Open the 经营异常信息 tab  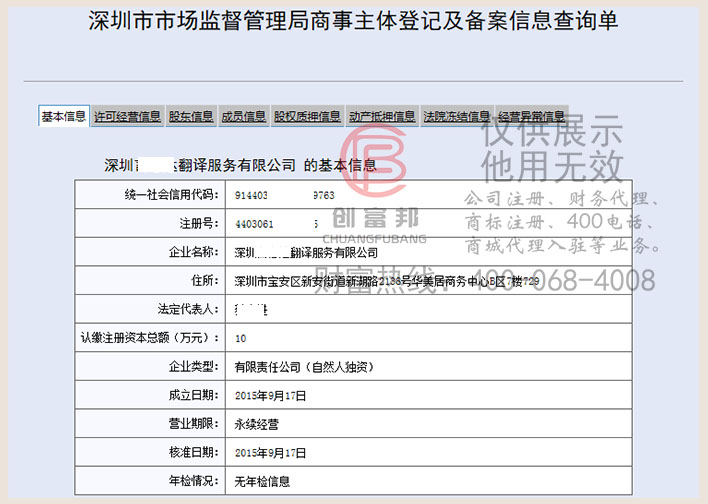(x=531, y=117)
